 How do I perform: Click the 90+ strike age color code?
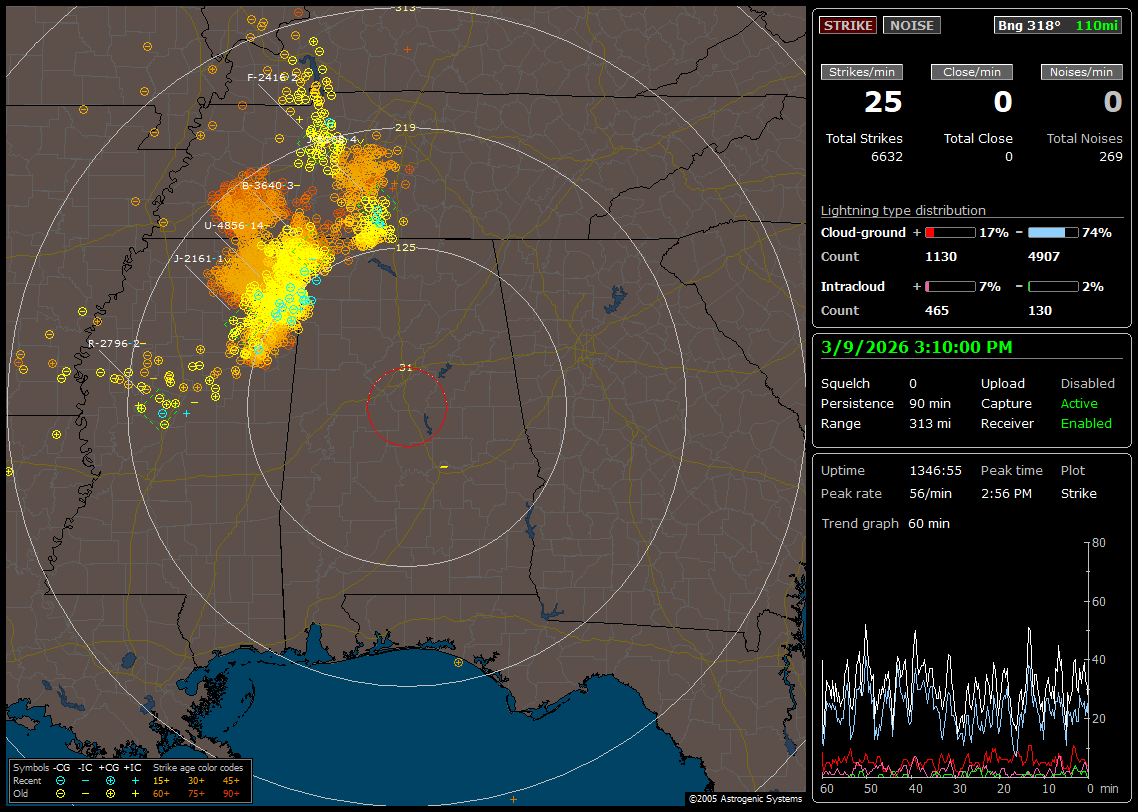point(230,793)
